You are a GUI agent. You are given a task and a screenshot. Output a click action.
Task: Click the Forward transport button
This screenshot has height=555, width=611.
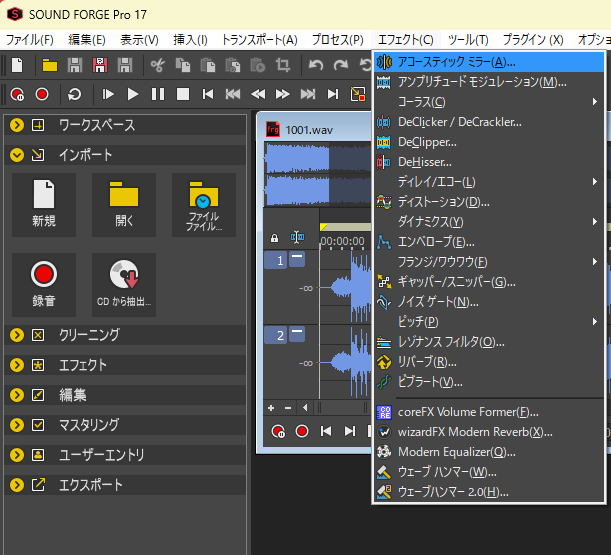(x=283, y=94)
